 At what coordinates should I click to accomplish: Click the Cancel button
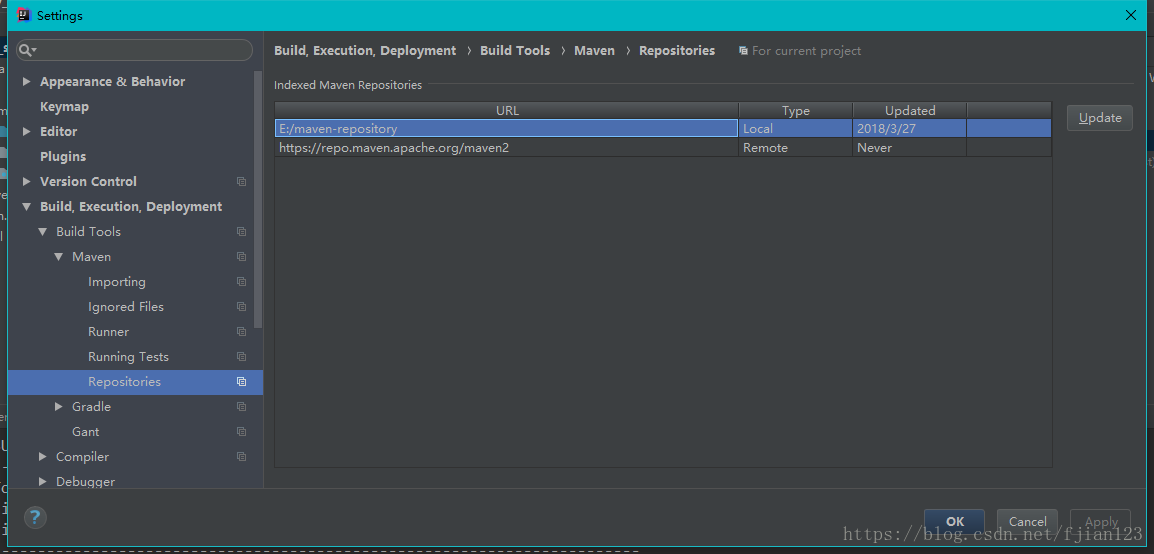click(x=1027, y=521)
